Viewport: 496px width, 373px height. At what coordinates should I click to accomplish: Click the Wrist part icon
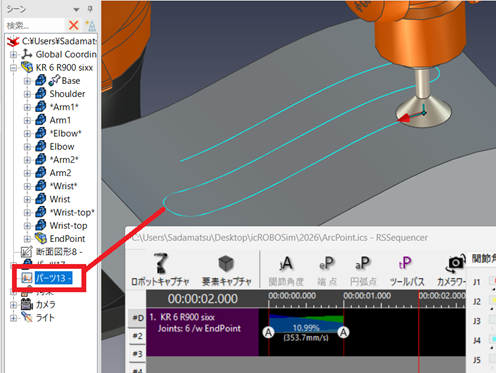click(41, 199)
